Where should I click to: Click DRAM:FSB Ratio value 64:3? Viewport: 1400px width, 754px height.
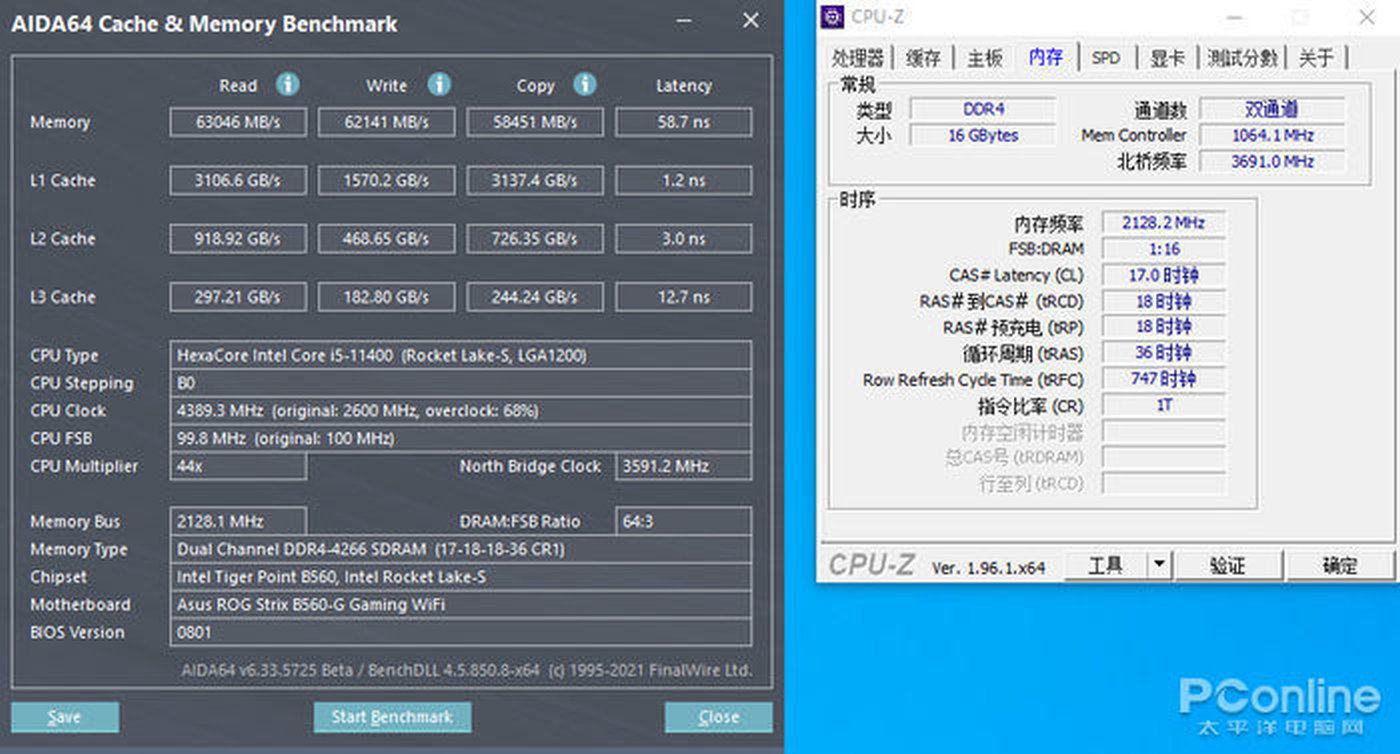(684, 521)
